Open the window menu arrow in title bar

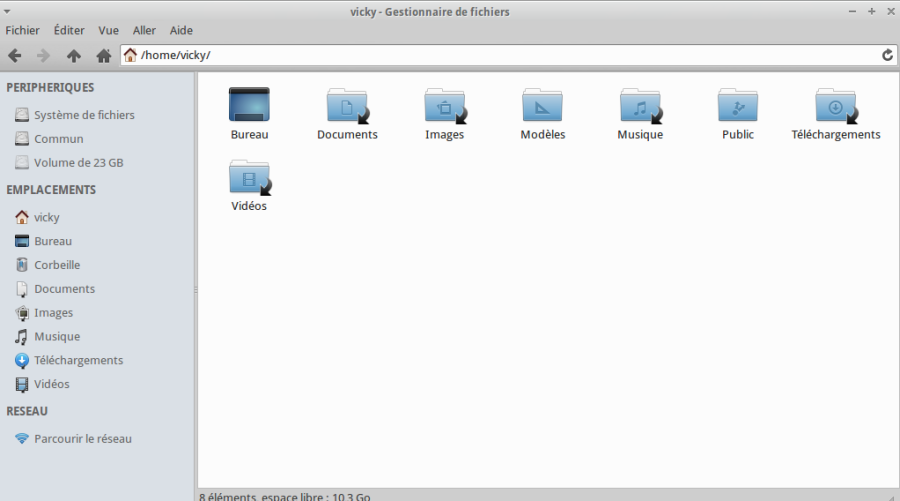tap(7, 11)
